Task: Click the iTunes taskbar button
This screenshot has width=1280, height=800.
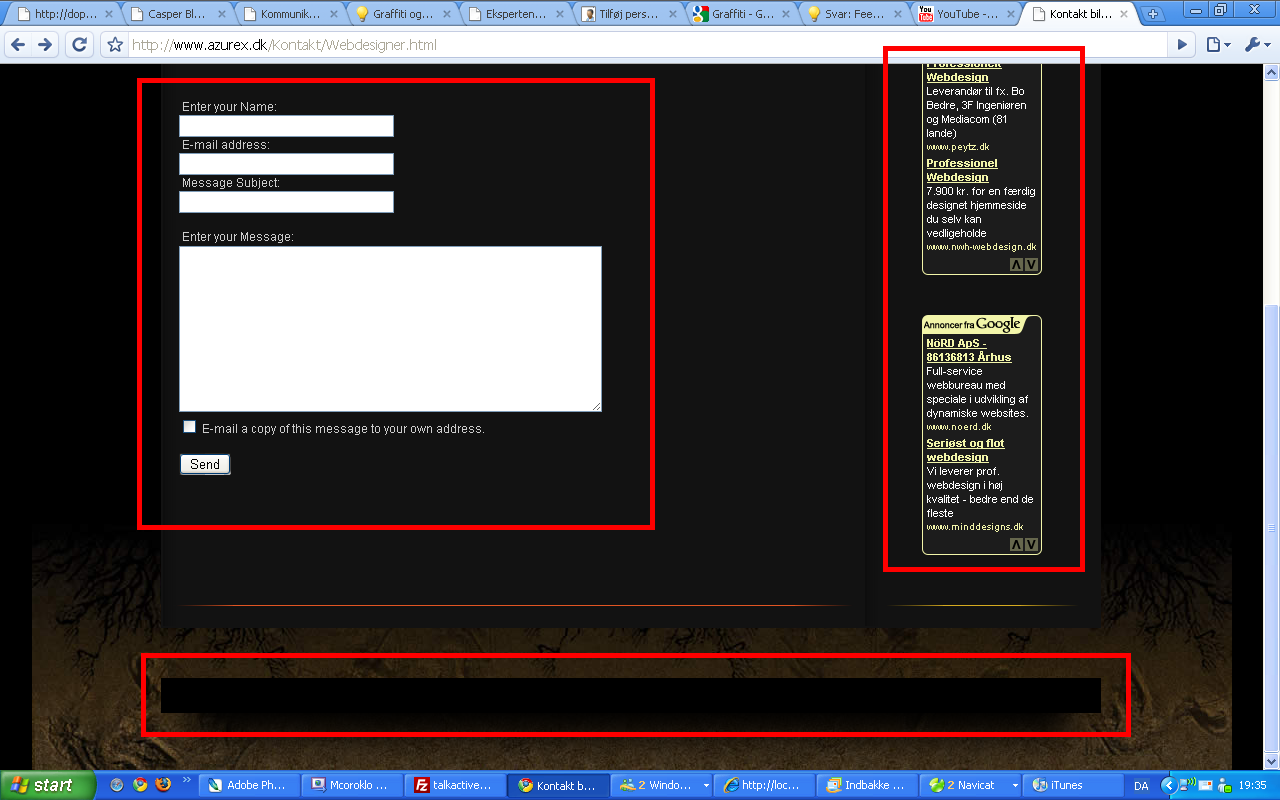Action: coord(1067,785)
